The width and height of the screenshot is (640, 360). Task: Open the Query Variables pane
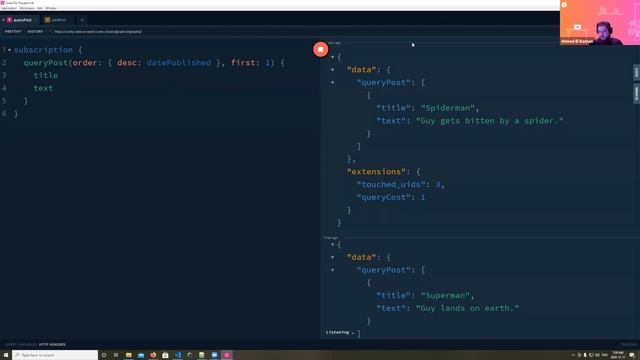pyautogui.click(x=20, y=344)
